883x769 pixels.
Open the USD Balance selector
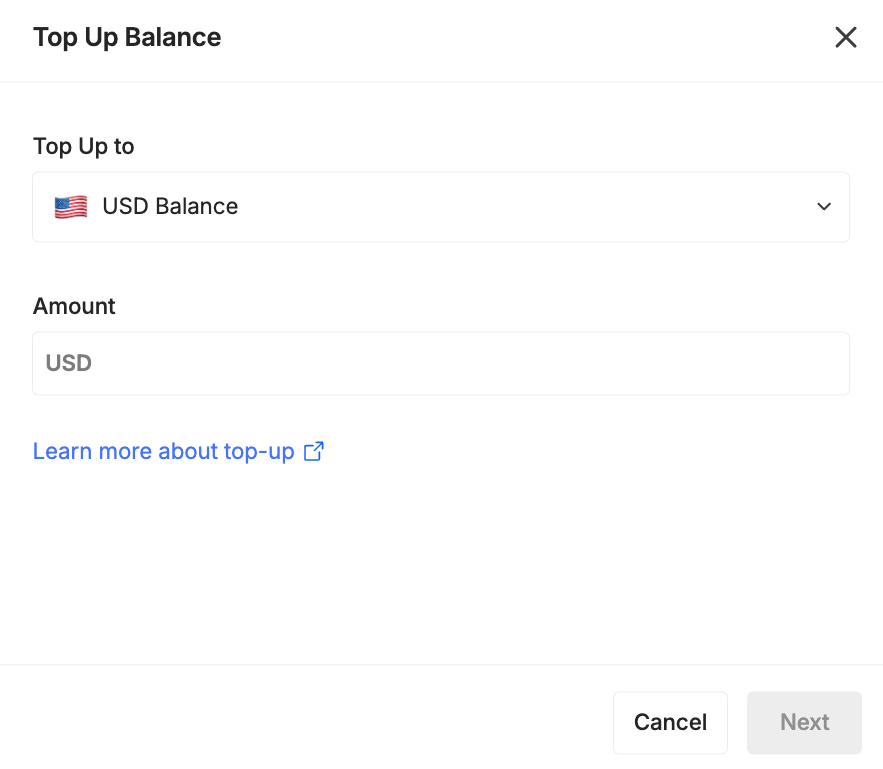pos(440,207)
